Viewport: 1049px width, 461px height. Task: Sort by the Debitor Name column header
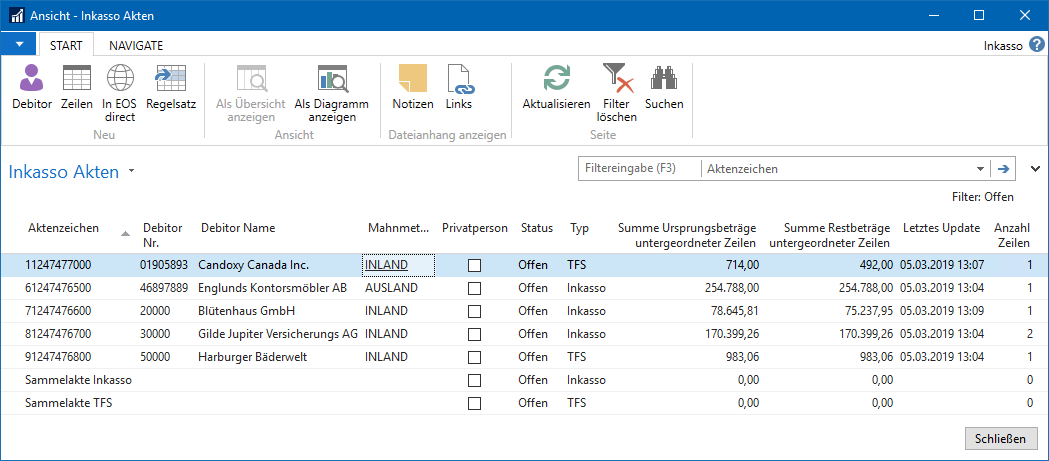click(x=238, y=227)
